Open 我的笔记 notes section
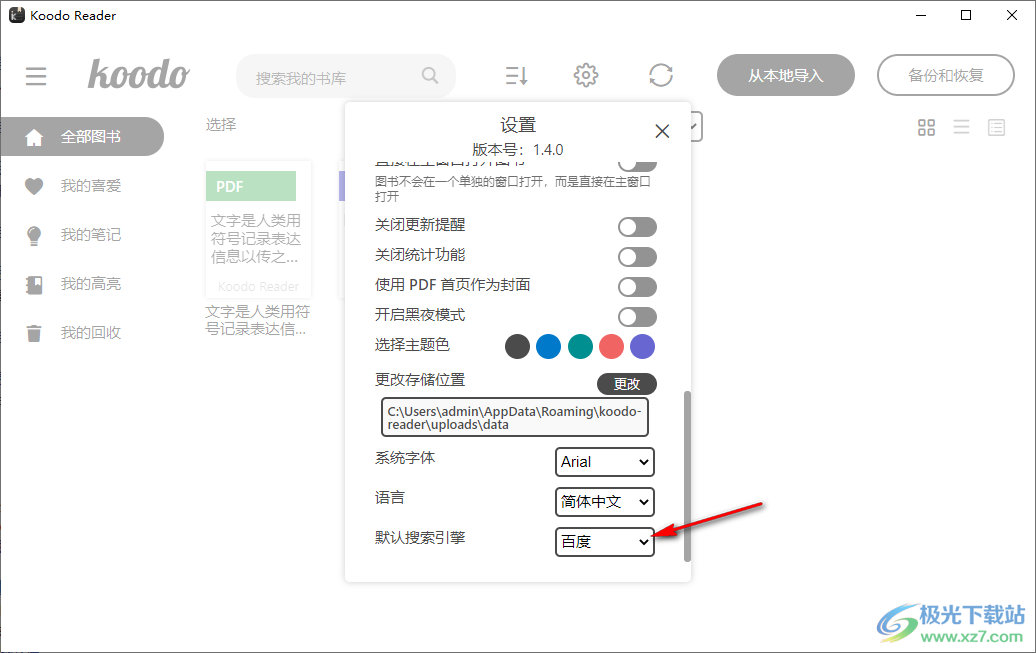 pos(91,235)
